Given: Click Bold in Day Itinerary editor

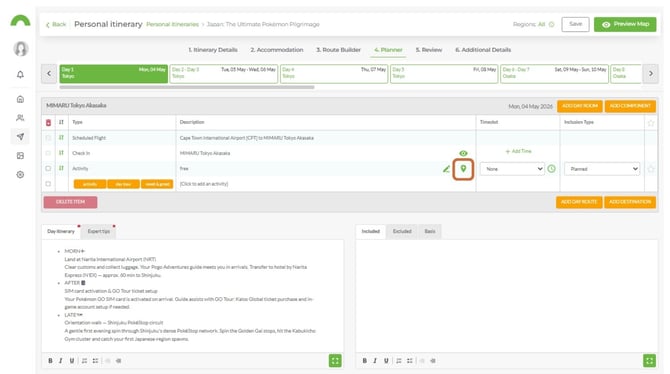Looking at the screenshot, I should [50, 361].
